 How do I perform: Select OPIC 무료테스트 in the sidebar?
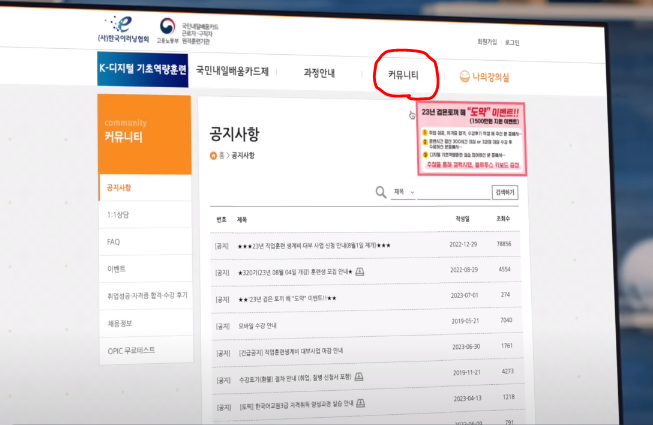click(x=146, y=350)
